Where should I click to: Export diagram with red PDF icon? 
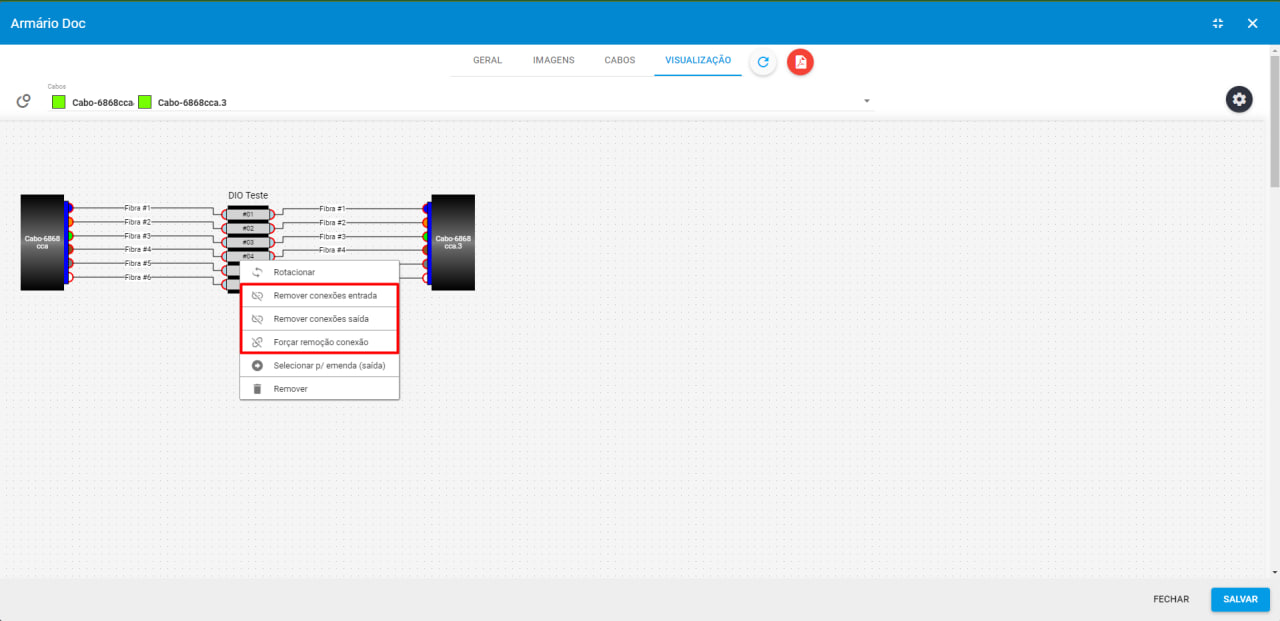(800, 62)
